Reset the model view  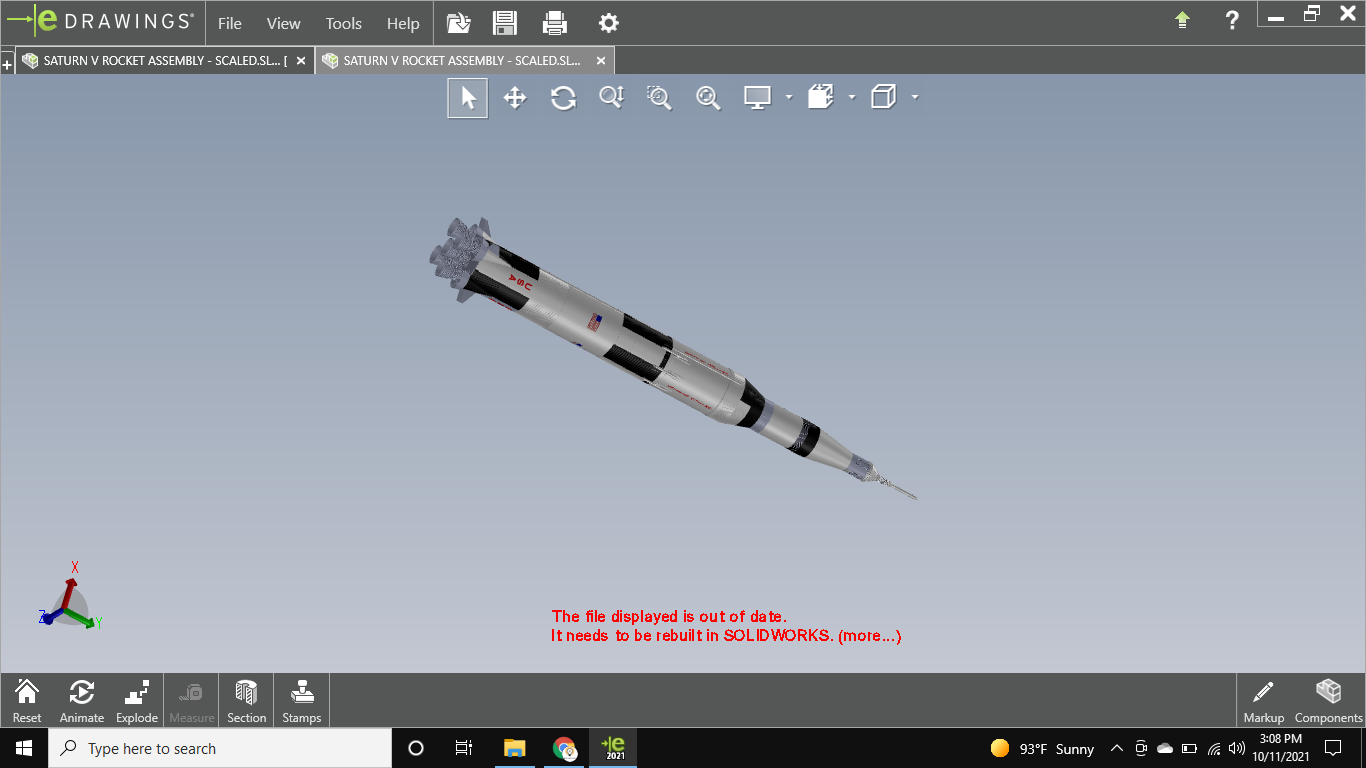tap(26, 699)
